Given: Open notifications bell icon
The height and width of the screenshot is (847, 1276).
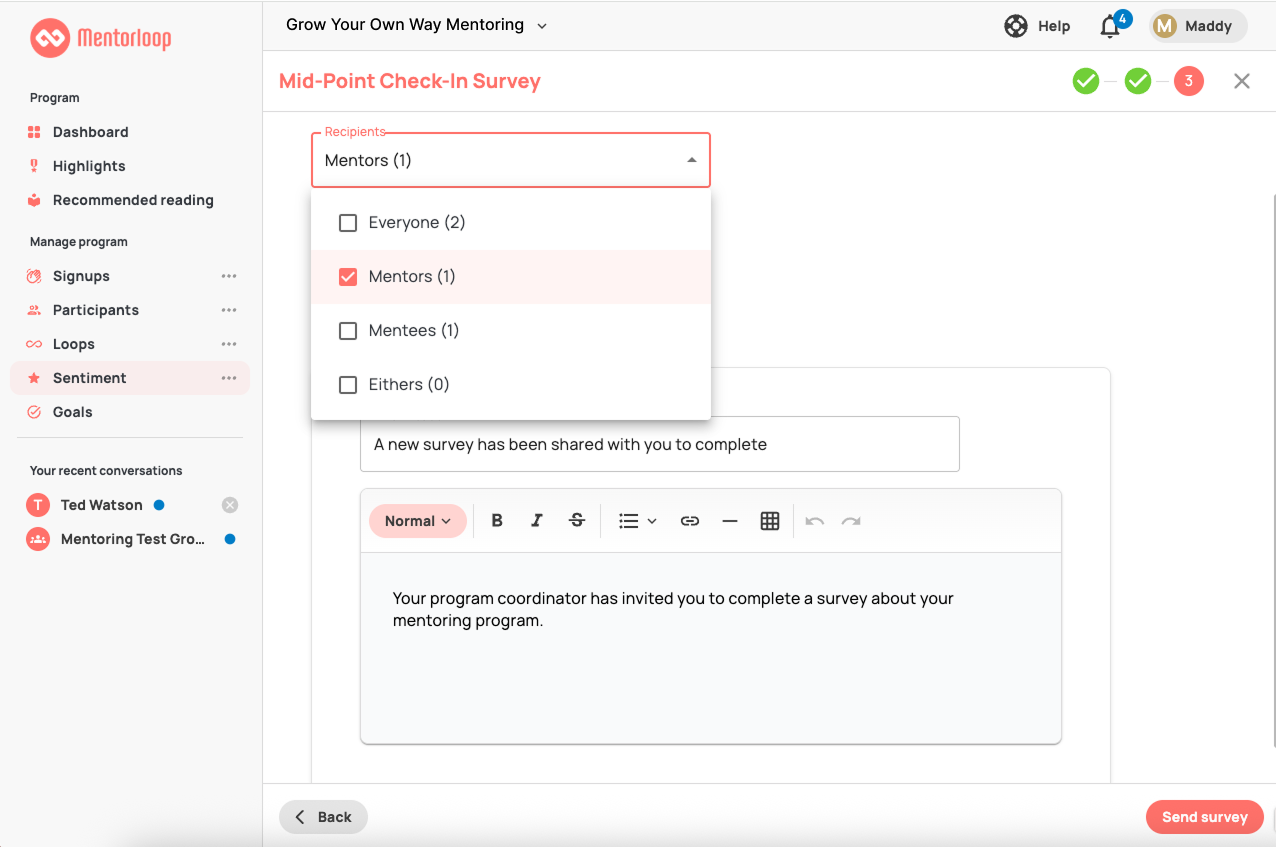Looking at the screenshot, I should [1110, 27].
